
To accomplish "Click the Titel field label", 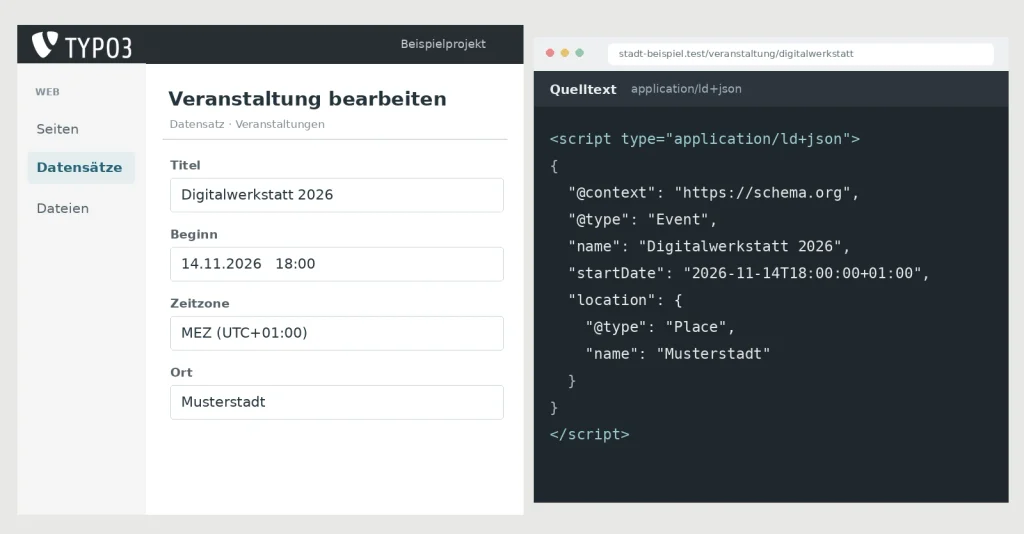I will pyautogui.click(x=185, y=165).
